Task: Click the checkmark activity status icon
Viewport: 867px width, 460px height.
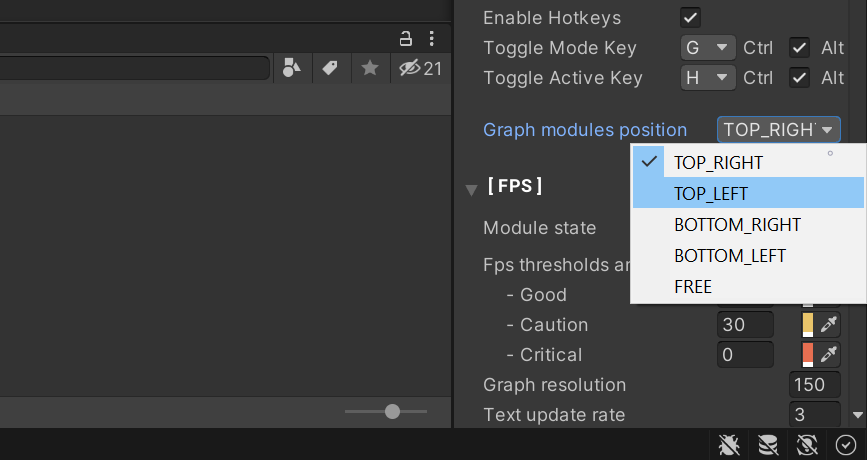Action: click(846, 445)
